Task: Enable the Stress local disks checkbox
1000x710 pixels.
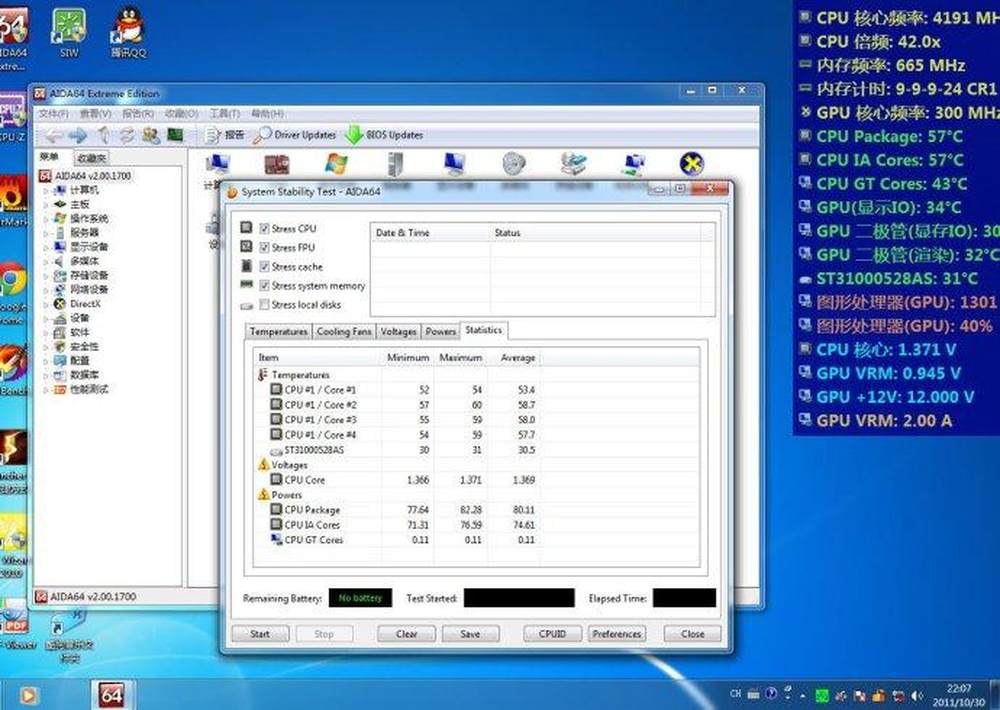Action: (265, 305)
